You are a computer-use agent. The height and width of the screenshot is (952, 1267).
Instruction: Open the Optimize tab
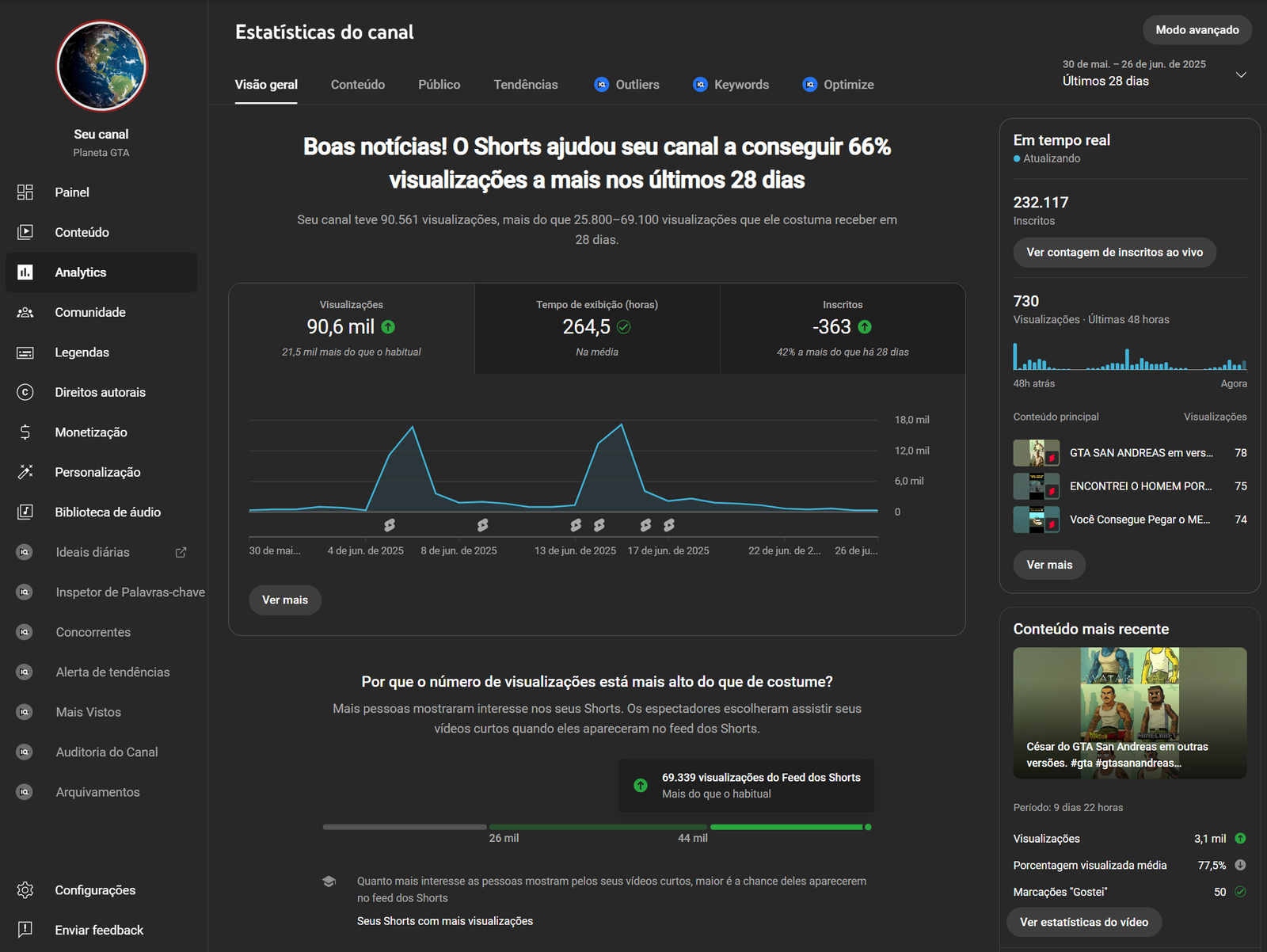(x=839, y=85)
